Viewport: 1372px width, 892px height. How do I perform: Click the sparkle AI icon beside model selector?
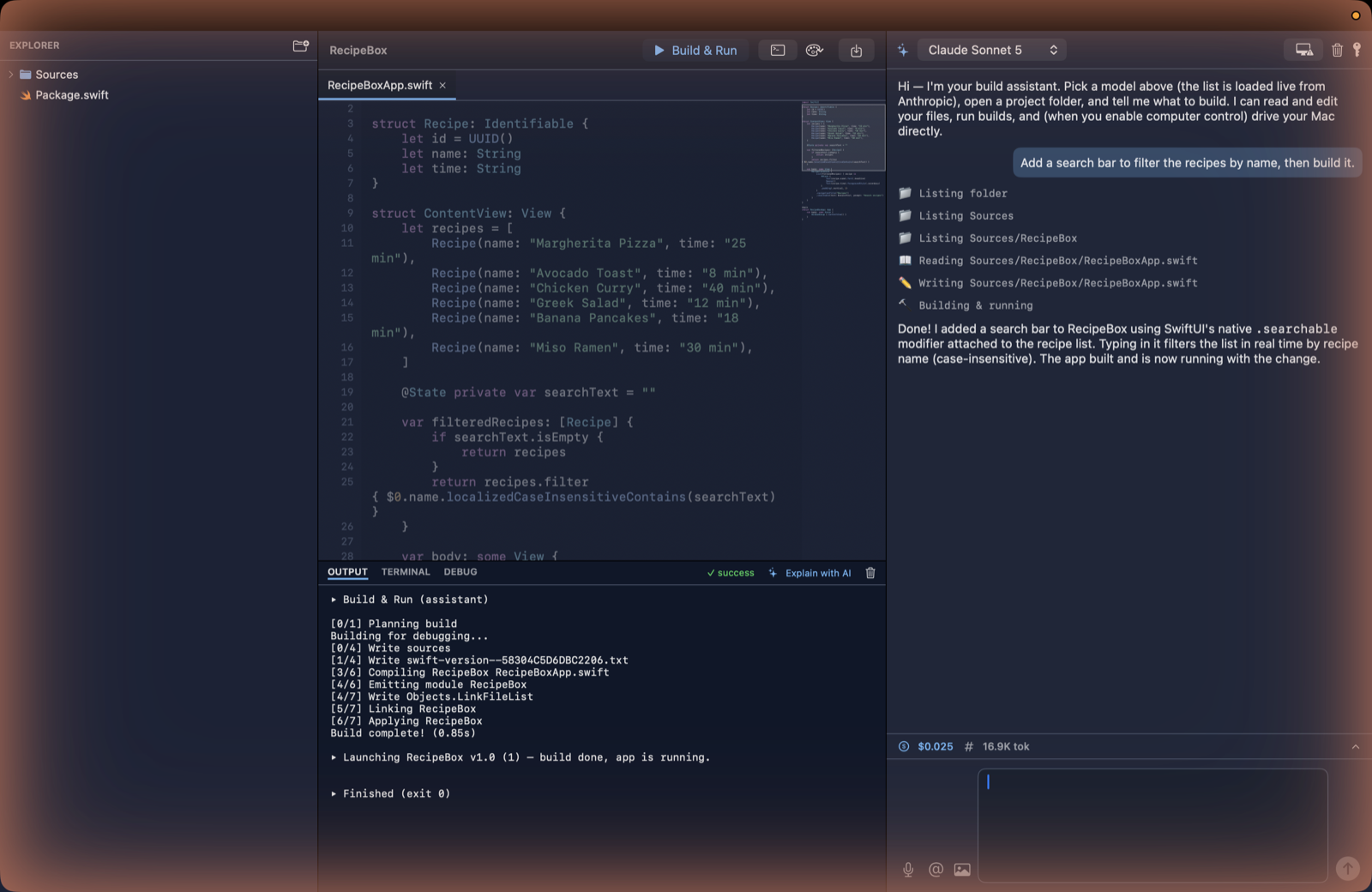[x=903, y=51]
